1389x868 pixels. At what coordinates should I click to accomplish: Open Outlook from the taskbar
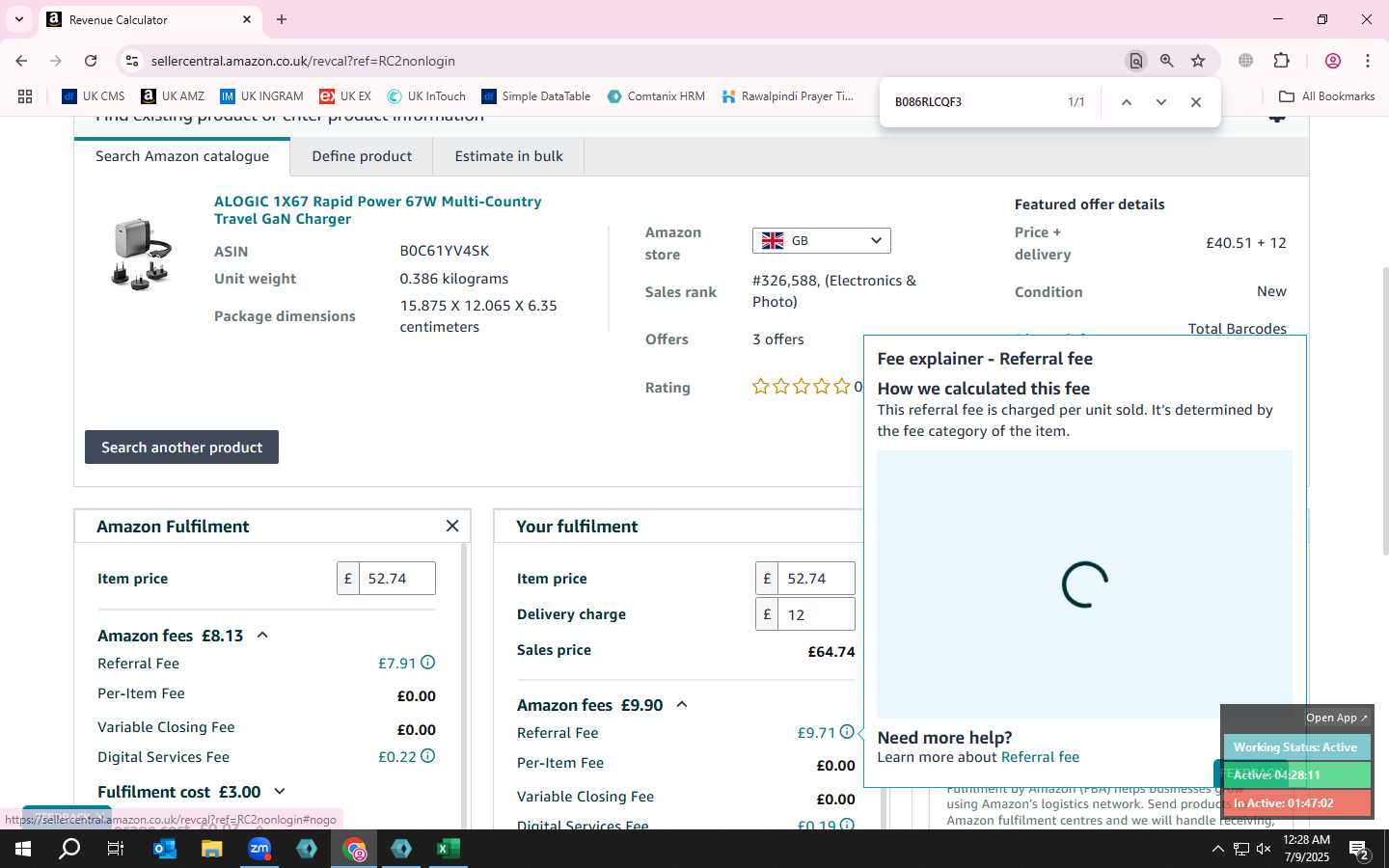165,849
